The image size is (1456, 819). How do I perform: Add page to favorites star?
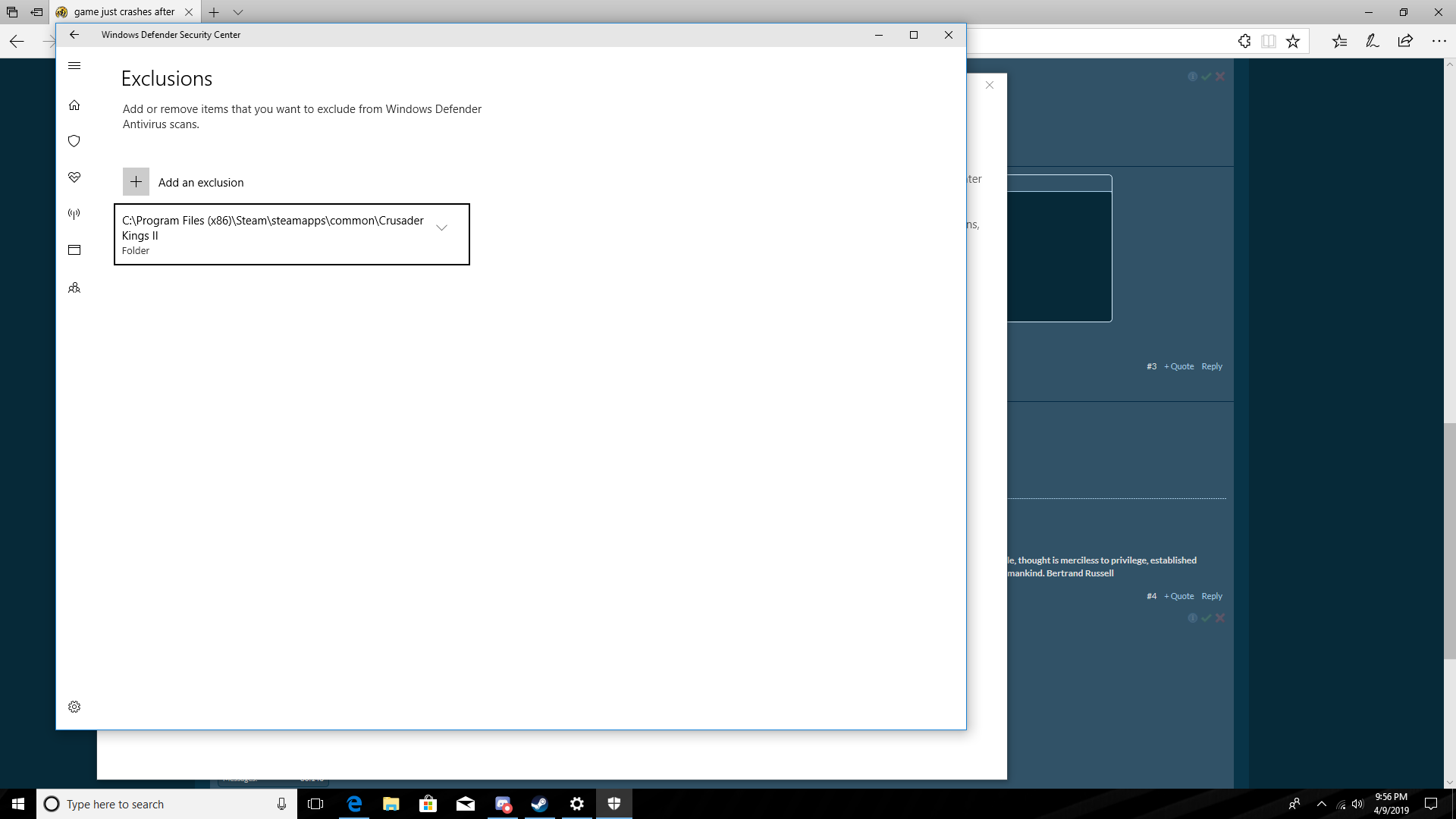click(1293, 42)
